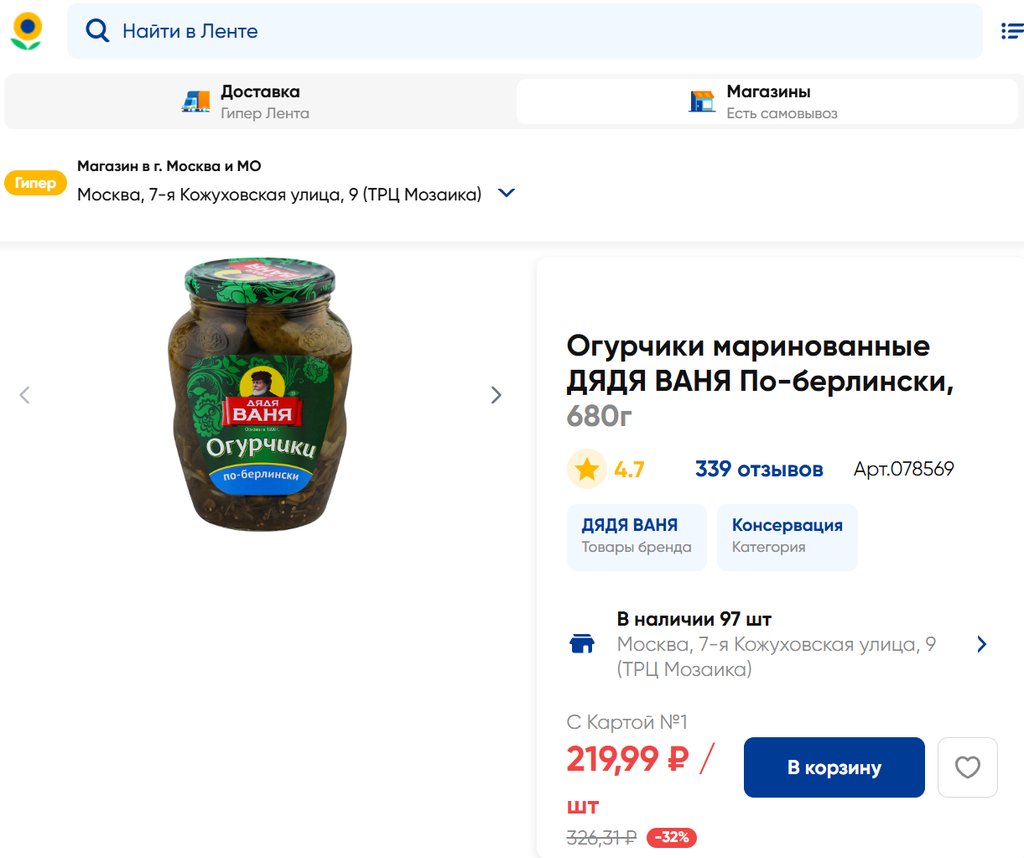This screenshot has width=1024, height=858.
Task: Click the search magnifier icon
Action: tap(97, 31)
